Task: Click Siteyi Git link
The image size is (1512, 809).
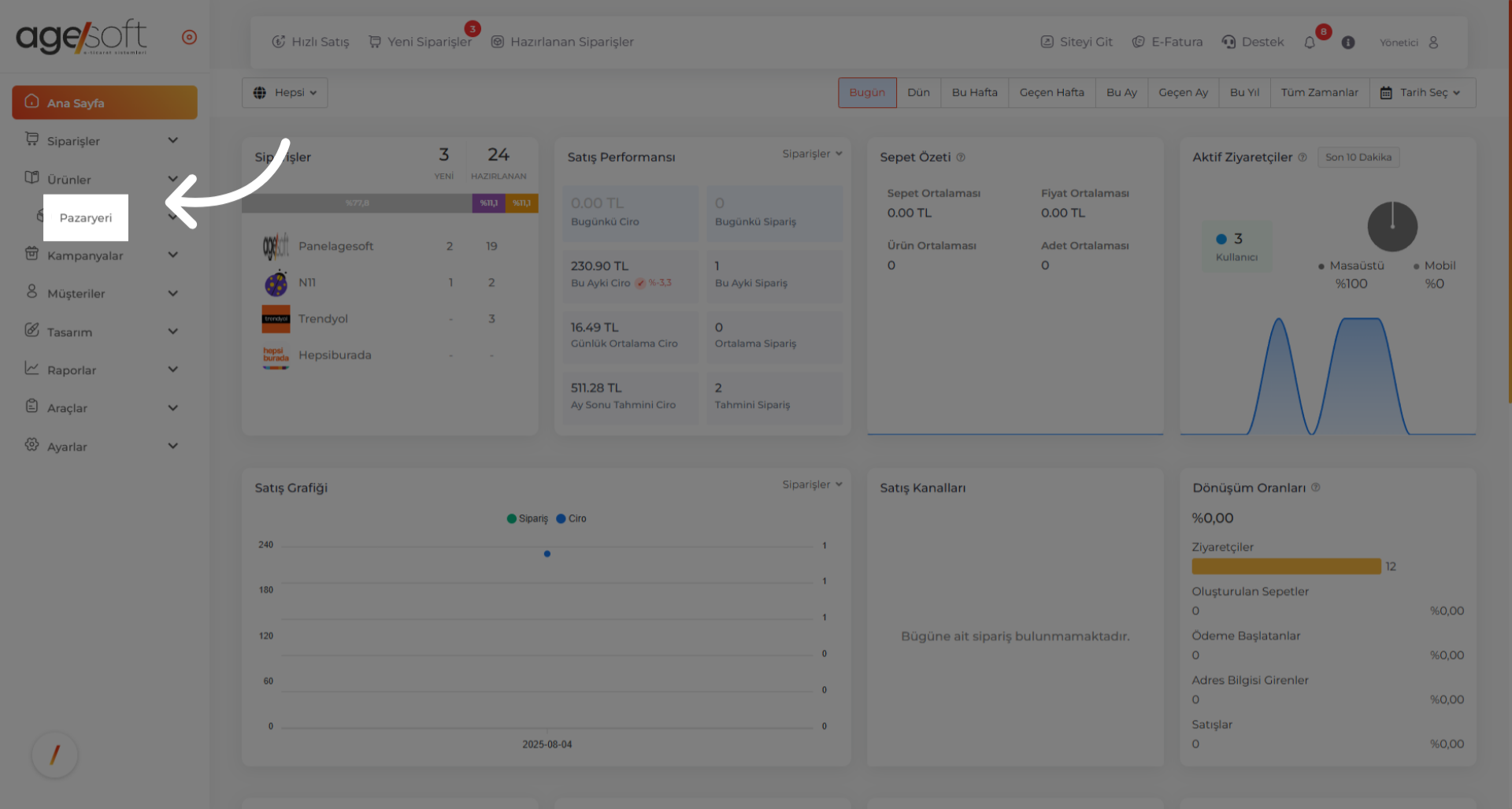Action: (1077, 42)
